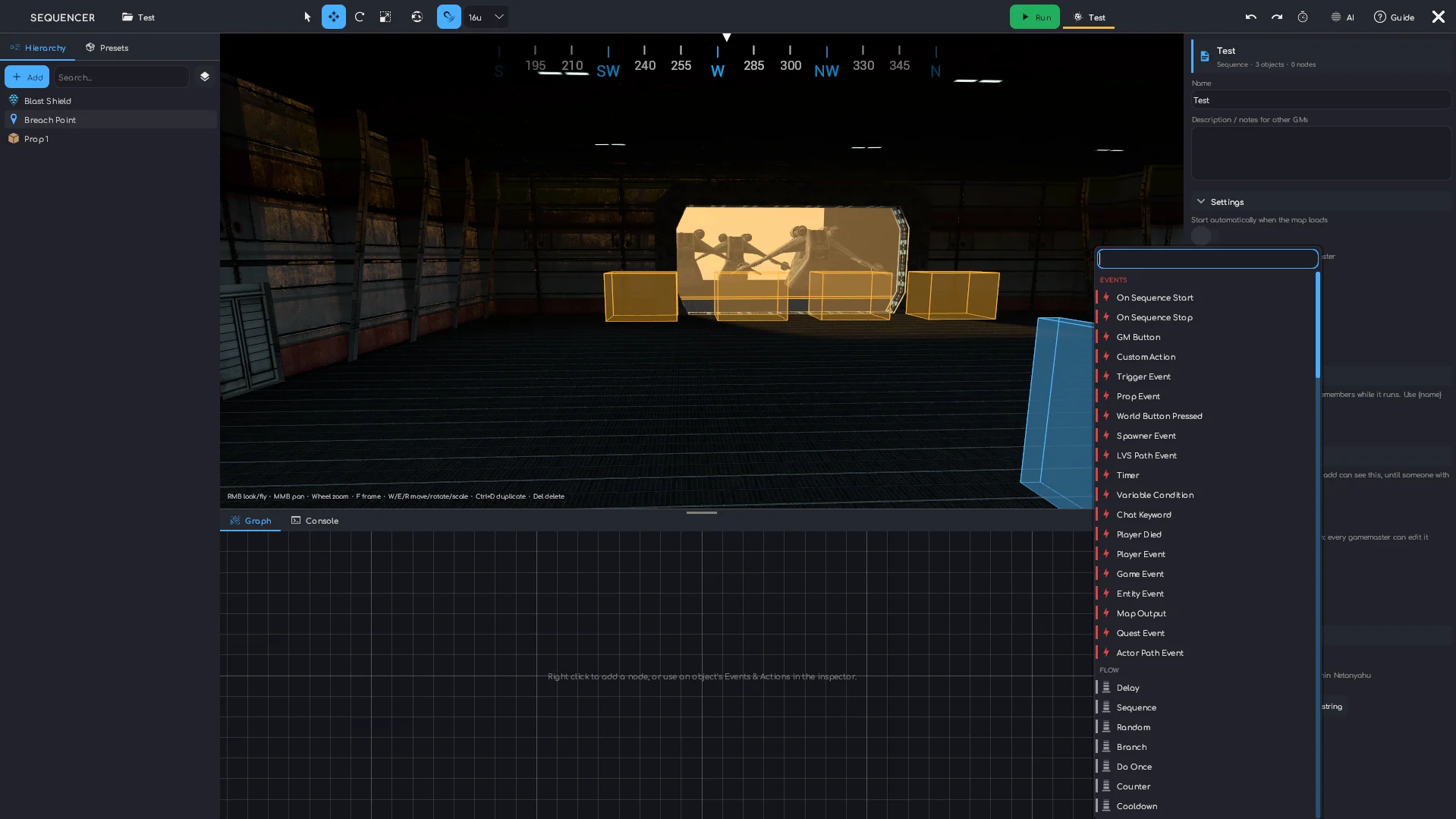The image size is (1456, 819).
Task: Click the Undo arrow icon
Action: (x=1251, y=17)
